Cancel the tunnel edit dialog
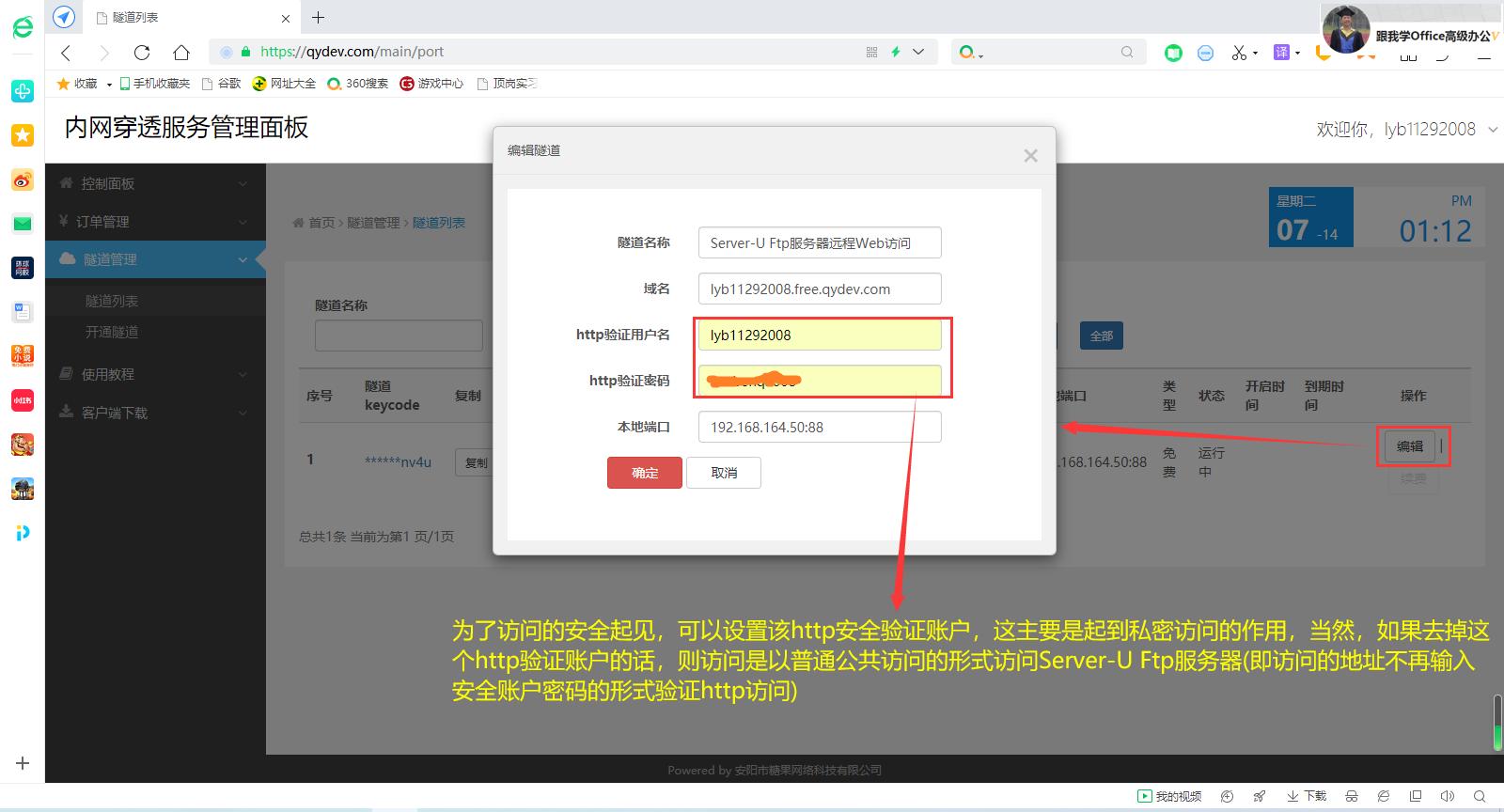Screen dimensions: 1504x812 (x=724, y=473)
